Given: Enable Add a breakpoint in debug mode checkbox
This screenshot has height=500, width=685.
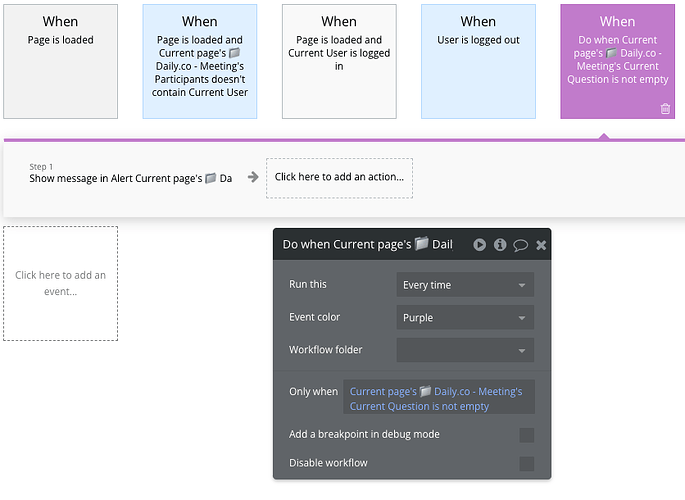Looking at the screenshot, I should [526, 435].
